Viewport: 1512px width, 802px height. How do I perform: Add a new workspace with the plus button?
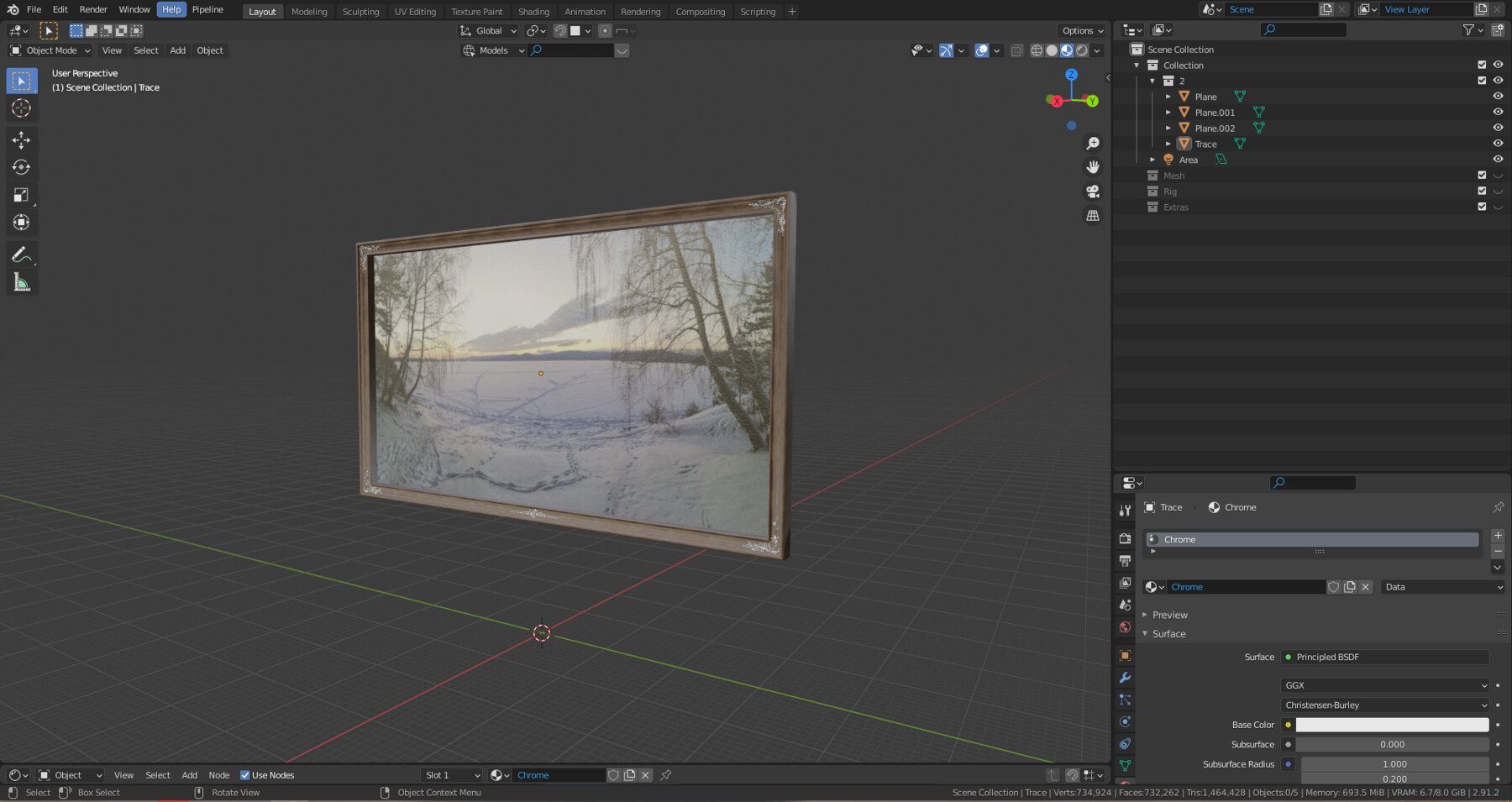(791, 12)
